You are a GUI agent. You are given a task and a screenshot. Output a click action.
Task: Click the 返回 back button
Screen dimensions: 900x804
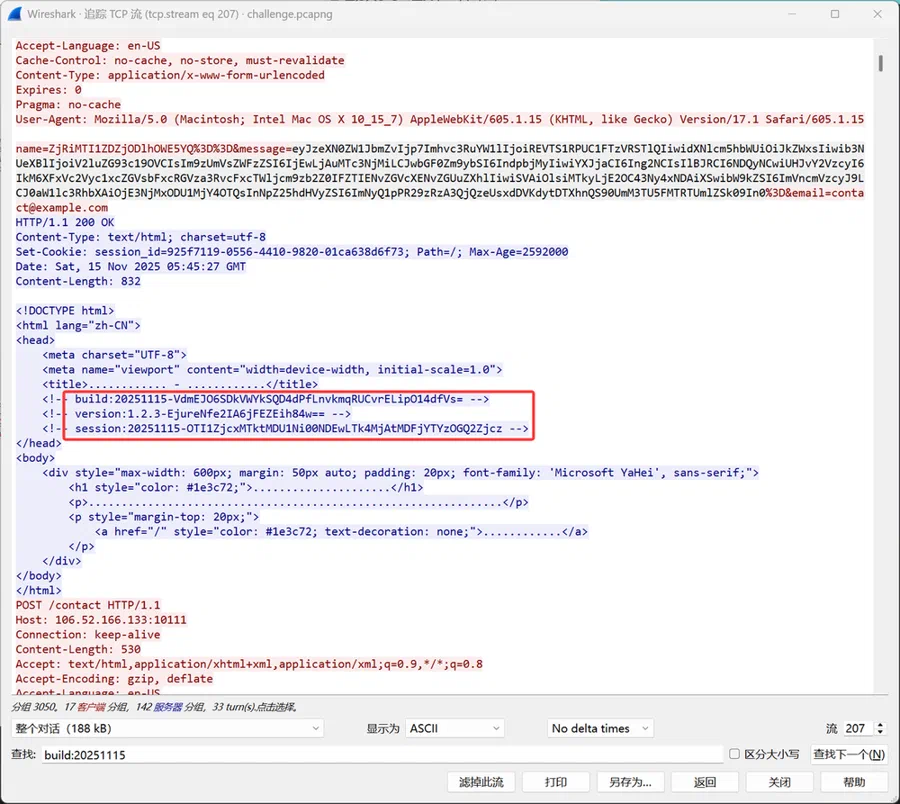pyautogui.click(x=705, y=782)
